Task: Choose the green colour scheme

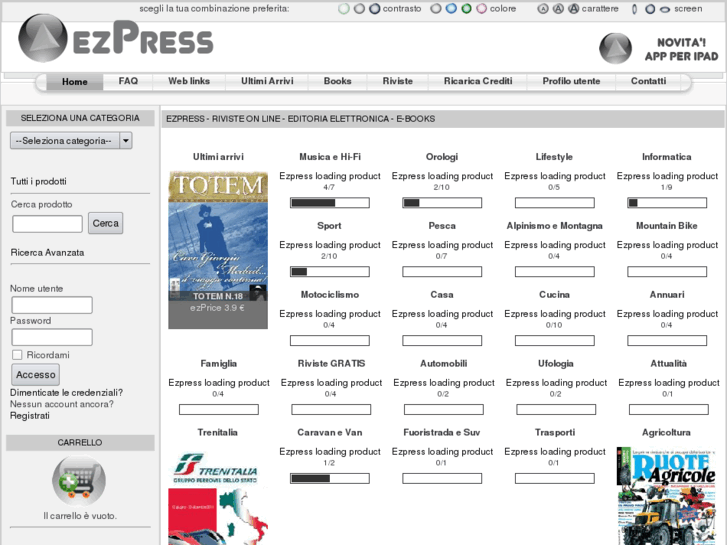Action: point(466,9)
